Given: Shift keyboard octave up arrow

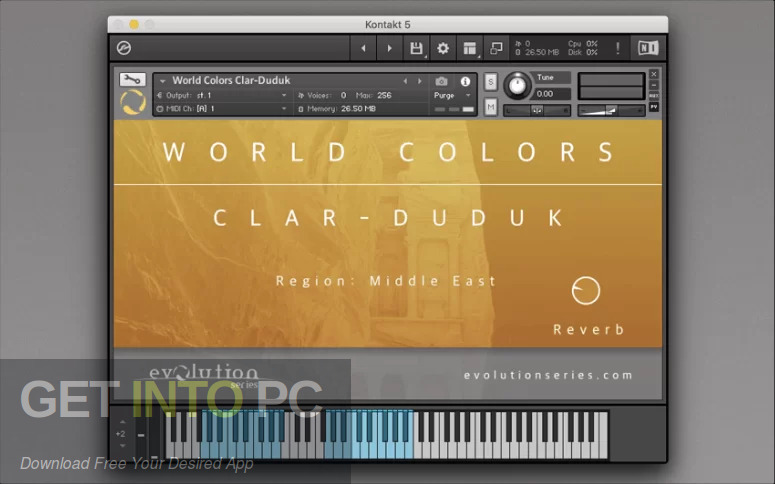Looking at the screenshot, I should point(122,422).
